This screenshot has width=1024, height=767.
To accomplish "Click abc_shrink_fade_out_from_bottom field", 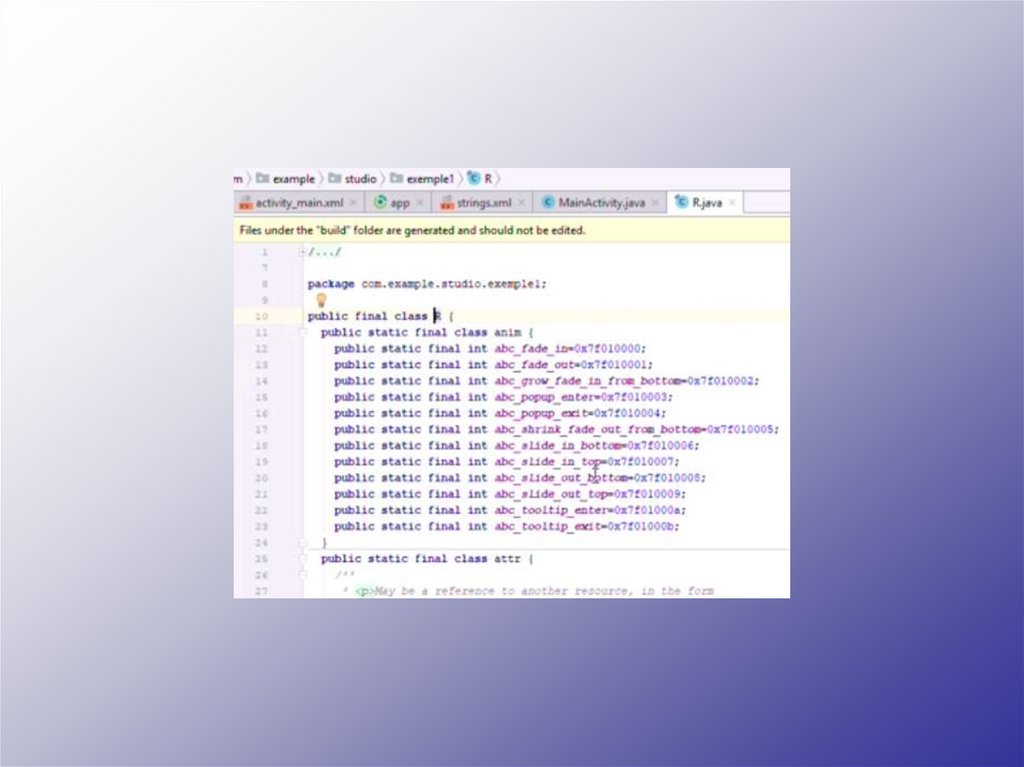I will click(x=598, y=429).
